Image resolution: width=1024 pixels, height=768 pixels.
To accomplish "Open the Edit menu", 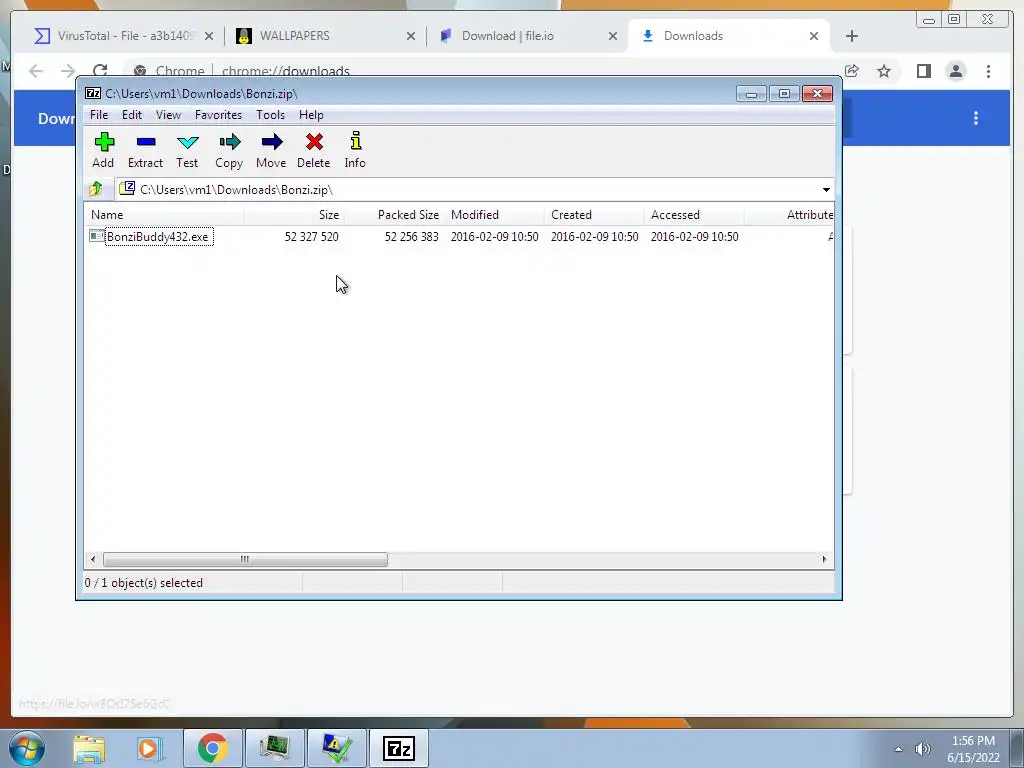I will tap(132, 115).
